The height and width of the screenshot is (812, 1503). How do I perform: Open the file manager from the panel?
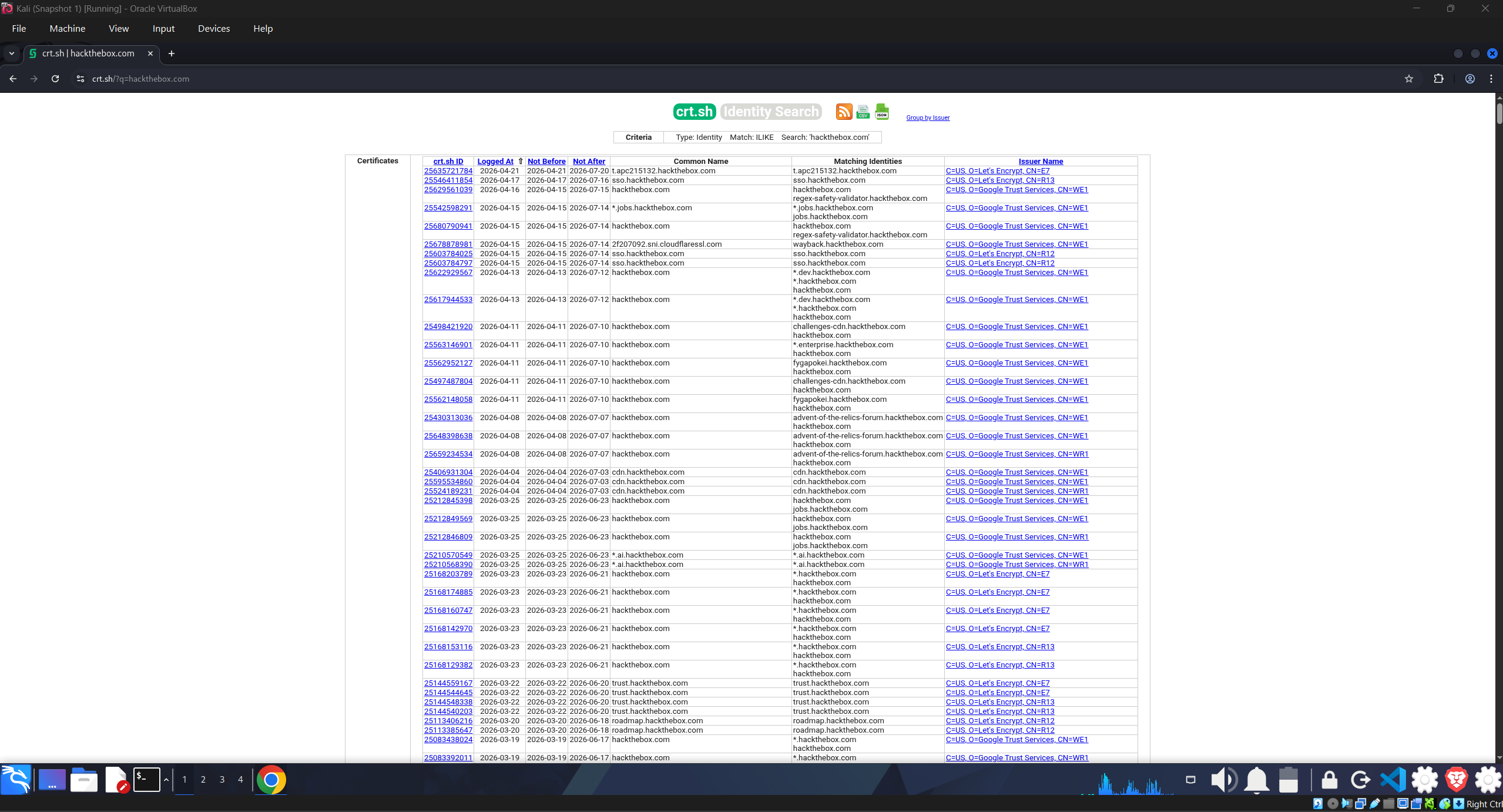click(84, 780)
